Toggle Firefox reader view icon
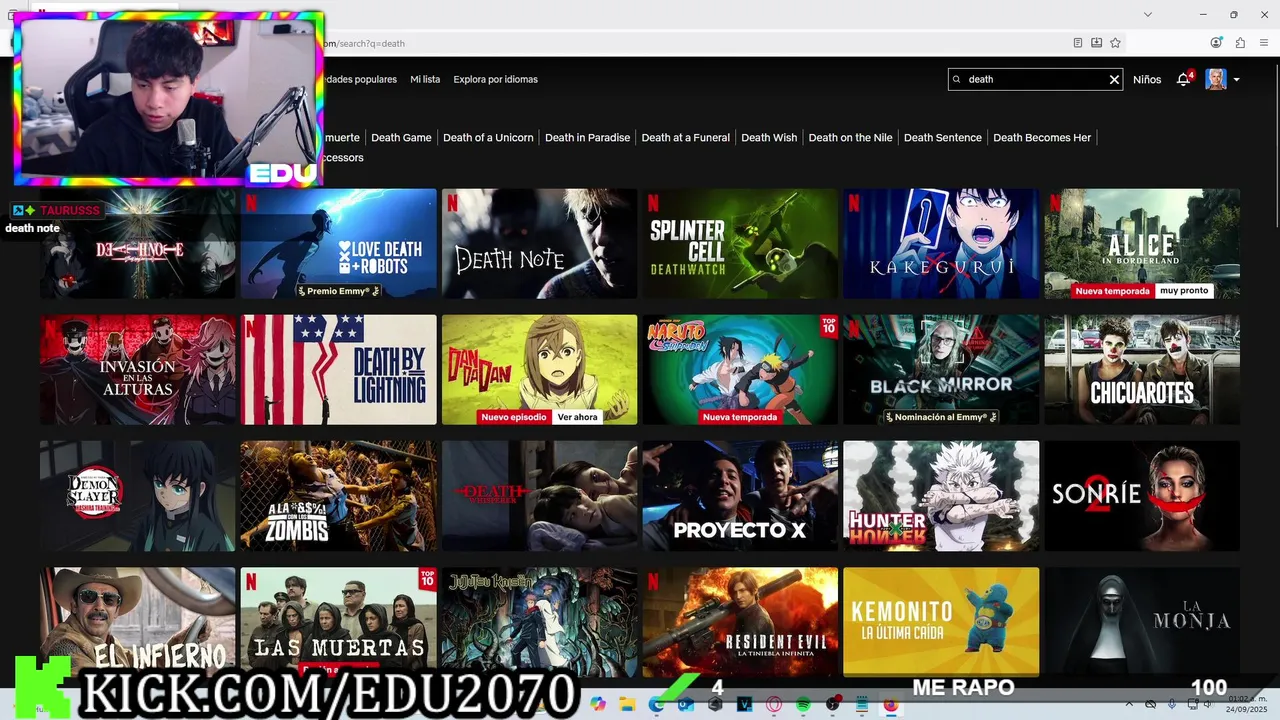1280x720 pixels. 1078,43
